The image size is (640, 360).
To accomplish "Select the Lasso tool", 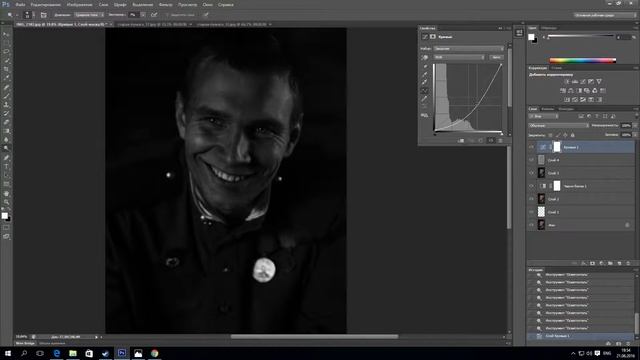I will click(6, 52).
